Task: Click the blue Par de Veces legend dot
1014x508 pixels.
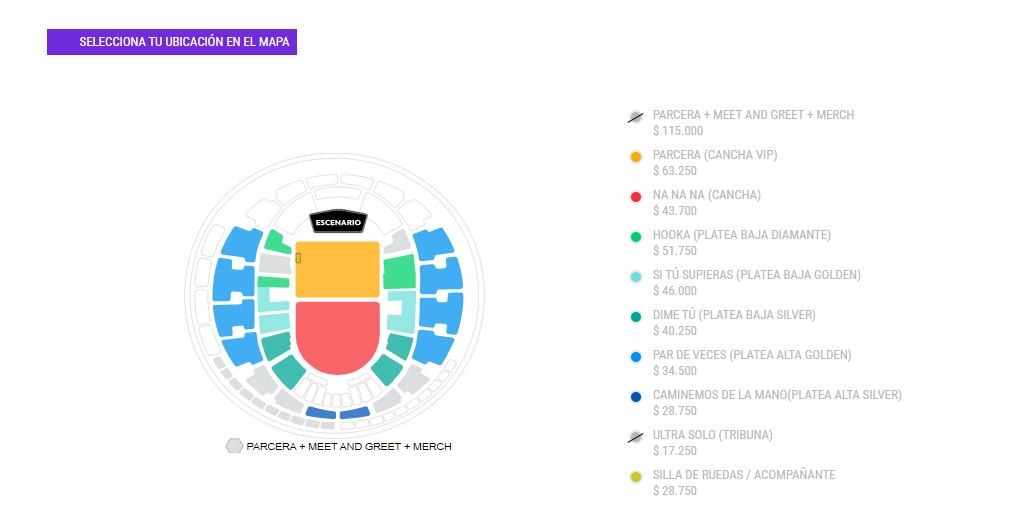Action: coord(636,357)
